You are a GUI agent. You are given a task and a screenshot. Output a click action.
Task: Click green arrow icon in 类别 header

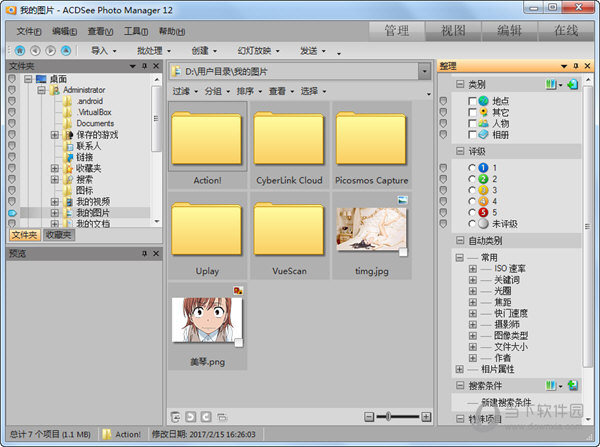tap(573, 84)
